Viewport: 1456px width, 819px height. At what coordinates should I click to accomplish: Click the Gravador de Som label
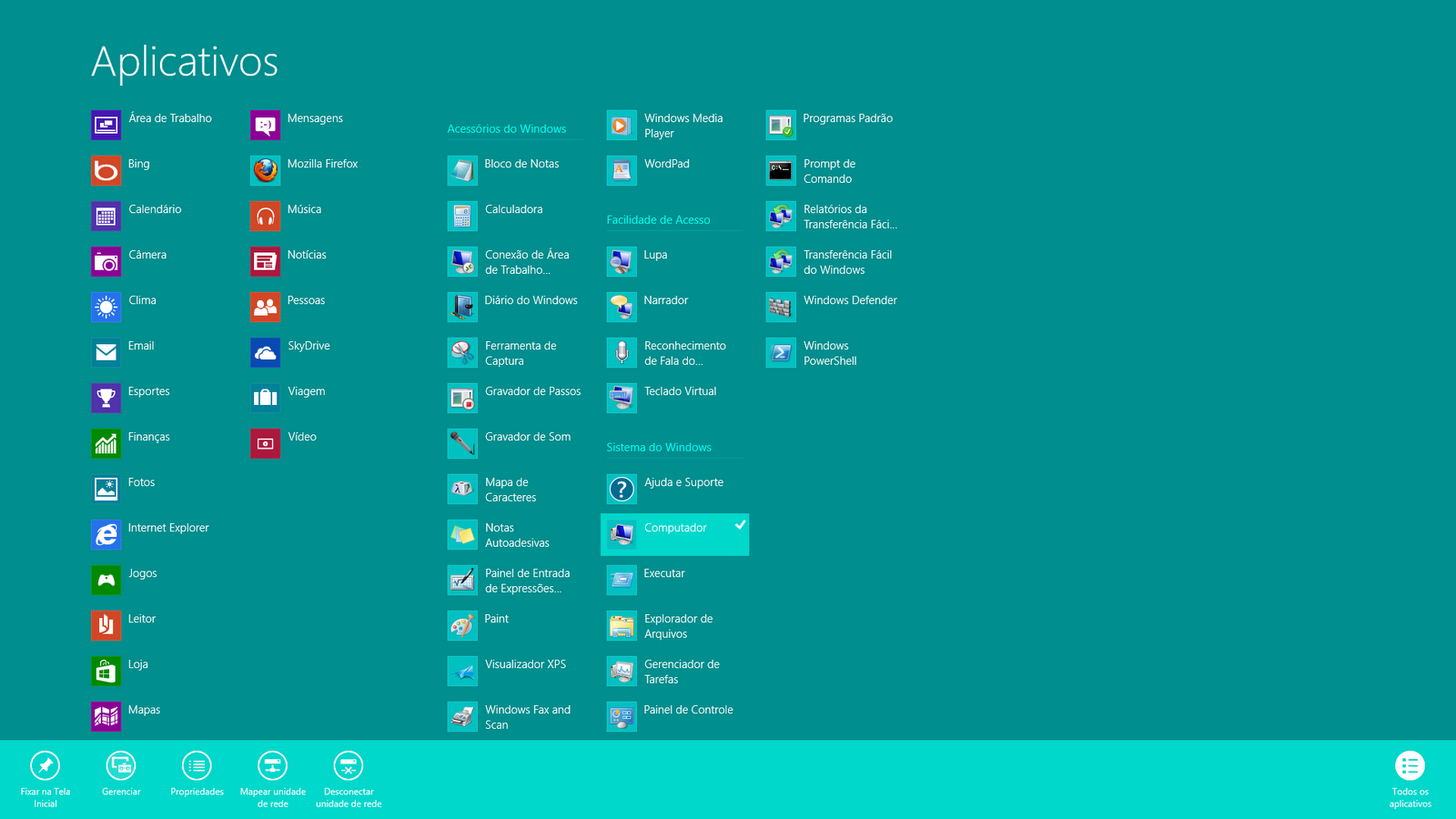528,437
